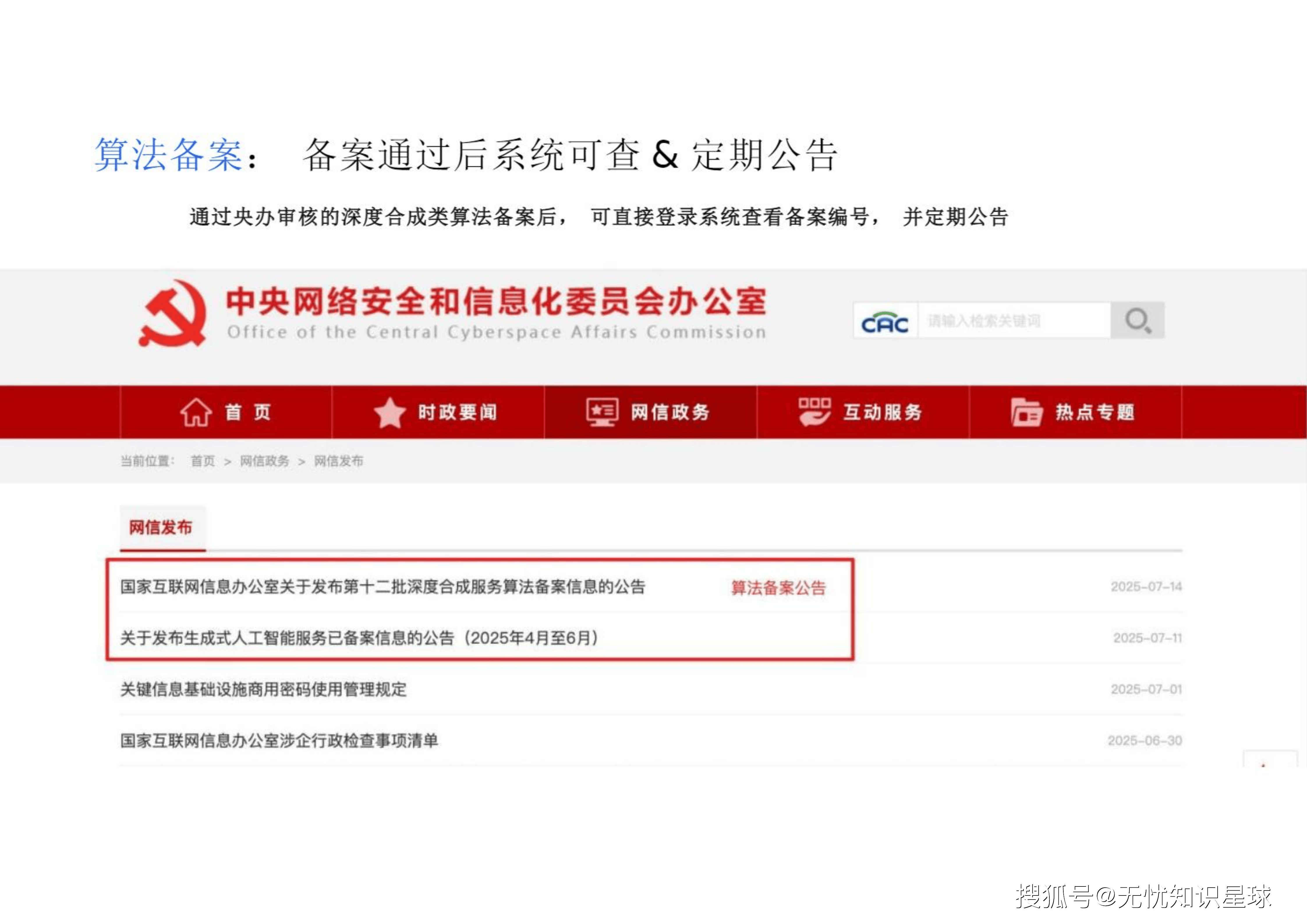
Task: Select the 网信发布 tab
Action: [x=161, y=527]
